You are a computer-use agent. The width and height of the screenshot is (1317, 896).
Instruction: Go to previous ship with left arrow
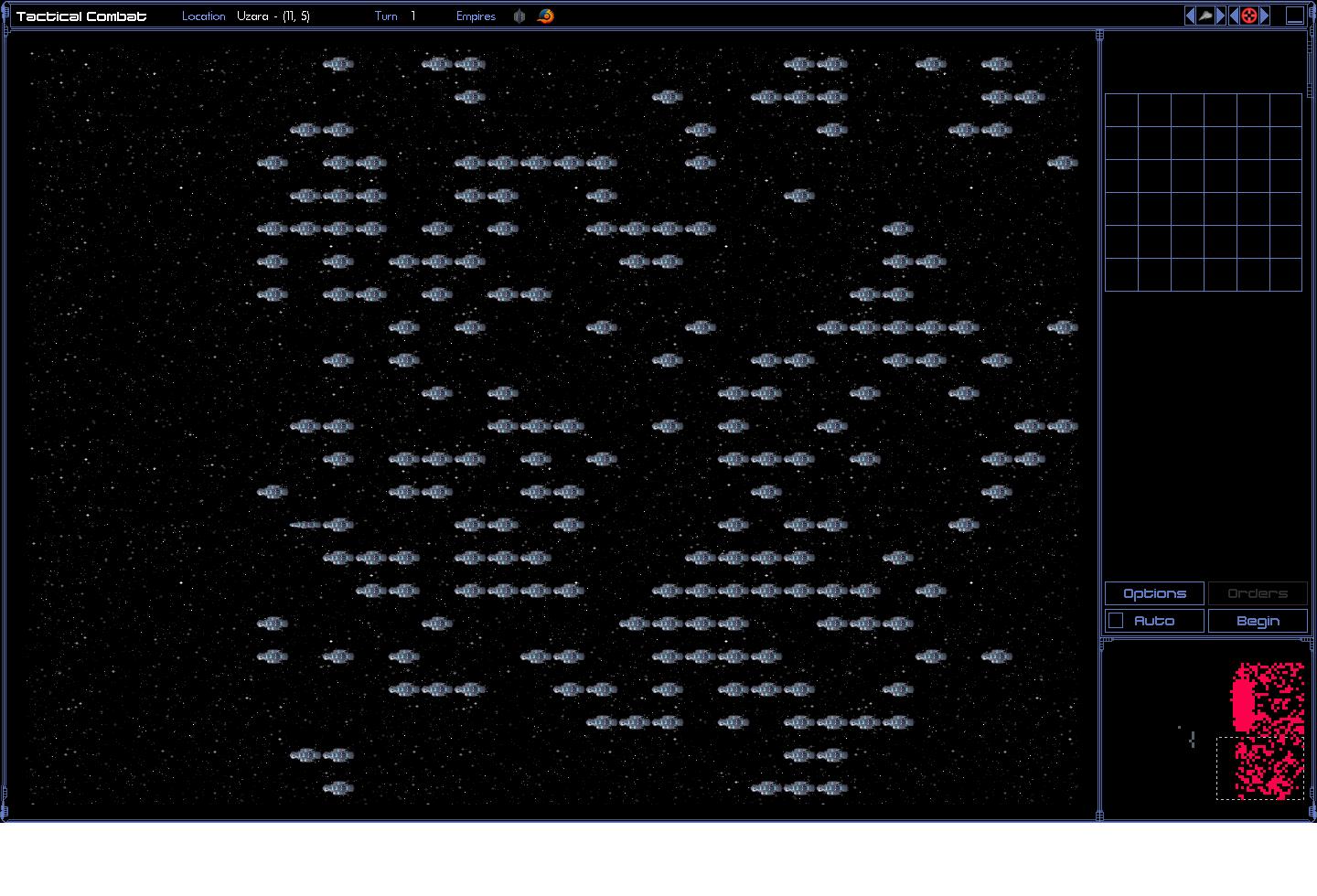click(1190, 16)
